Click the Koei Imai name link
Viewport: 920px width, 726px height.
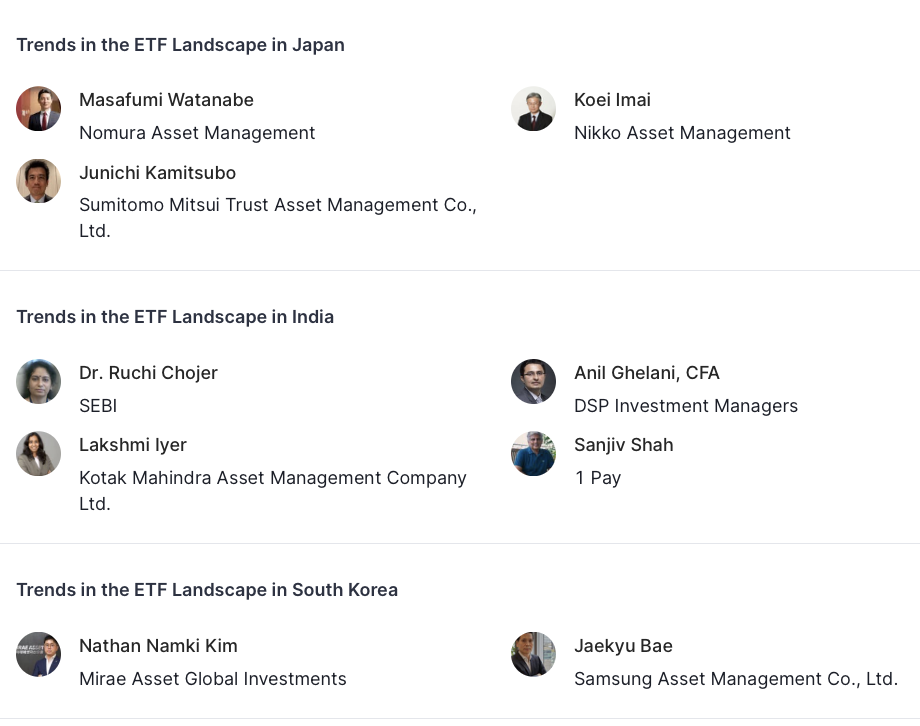(612, 100)
